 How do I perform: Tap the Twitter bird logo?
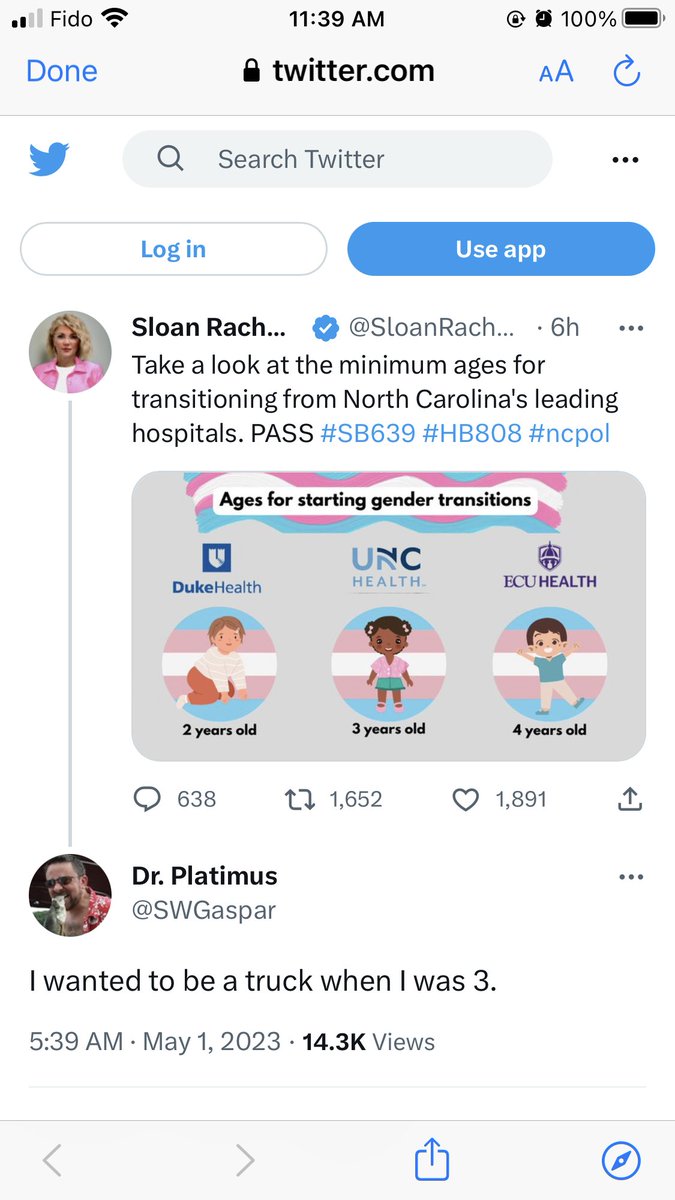48,159
